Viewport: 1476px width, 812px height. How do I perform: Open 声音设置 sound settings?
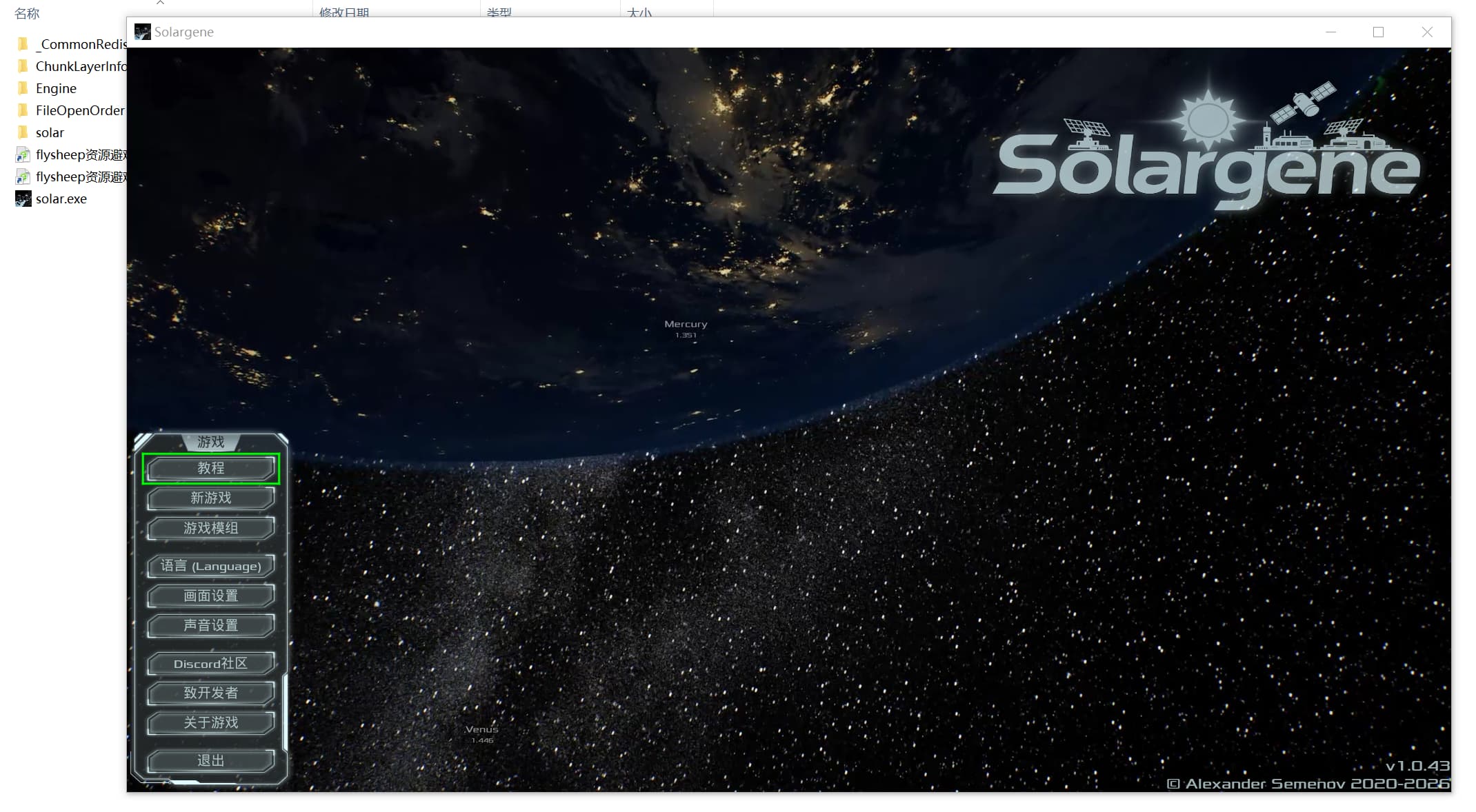pos(210,625)
